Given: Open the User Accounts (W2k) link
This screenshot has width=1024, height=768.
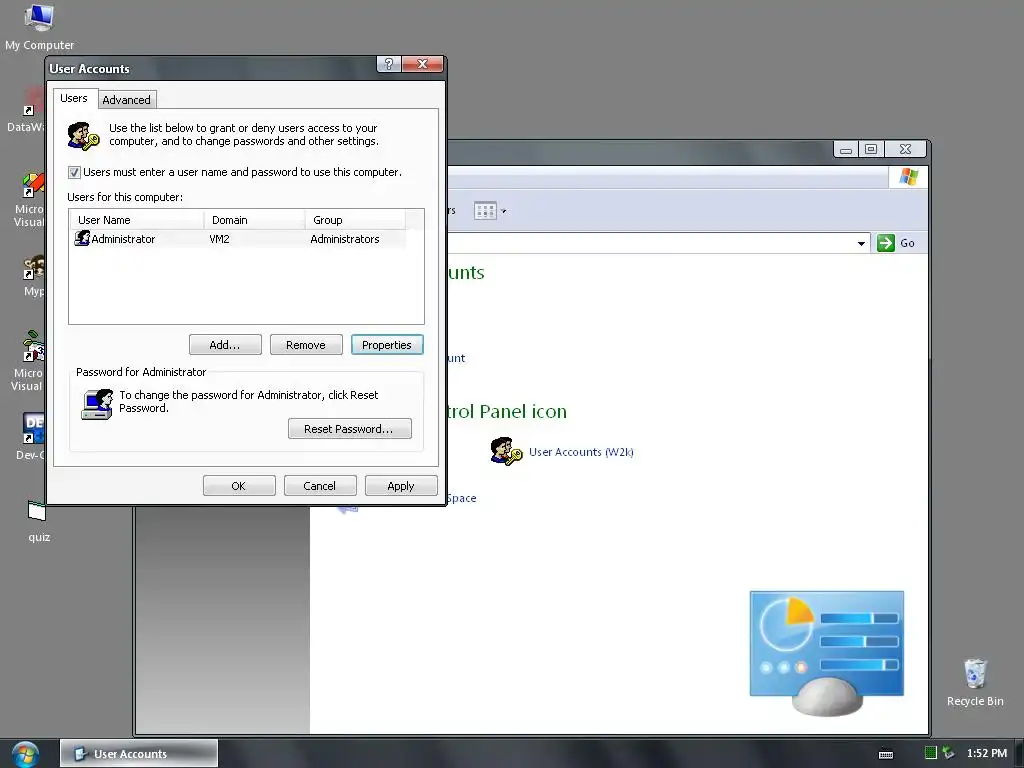Looking at the screenshot, I should coord(581,452).
